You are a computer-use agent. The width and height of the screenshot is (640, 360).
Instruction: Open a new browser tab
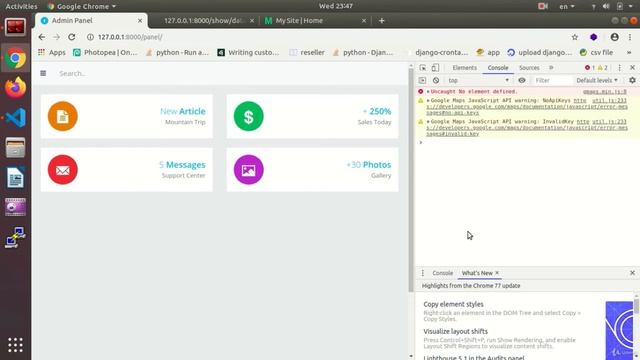point(381,20)
